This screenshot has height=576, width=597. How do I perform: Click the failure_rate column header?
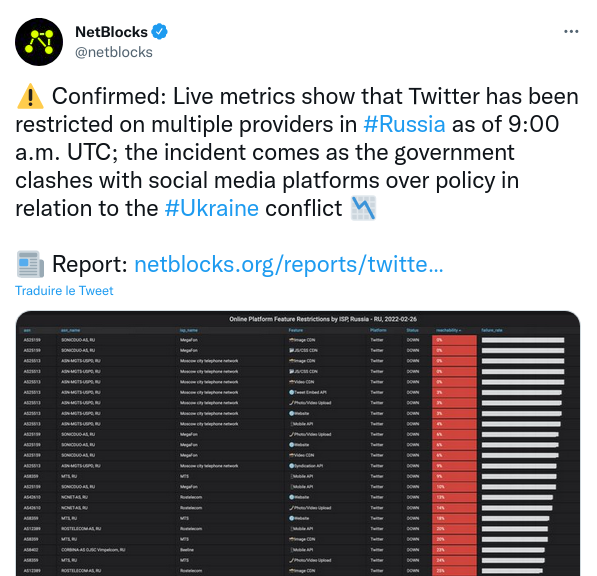point(492,330)
